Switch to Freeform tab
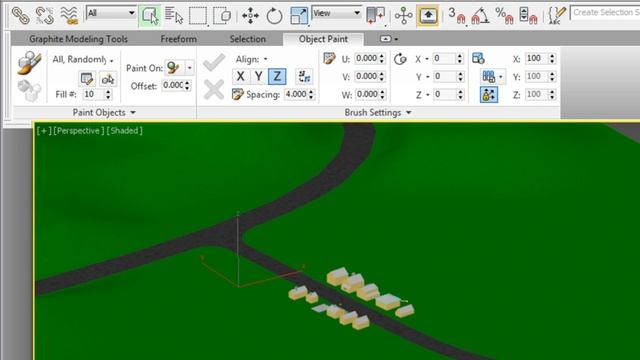The height and width of the screenshot is (360, 640). (178, 39)
